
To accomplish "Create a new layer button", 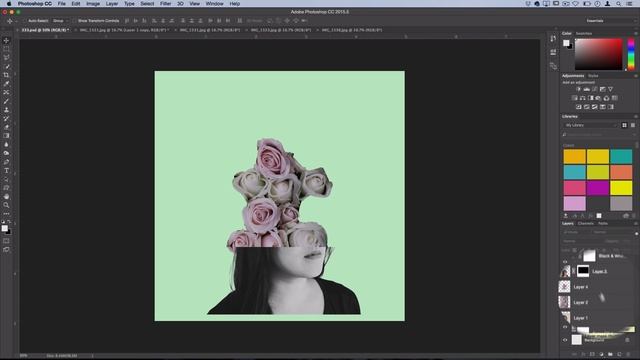I will point(619,354).
